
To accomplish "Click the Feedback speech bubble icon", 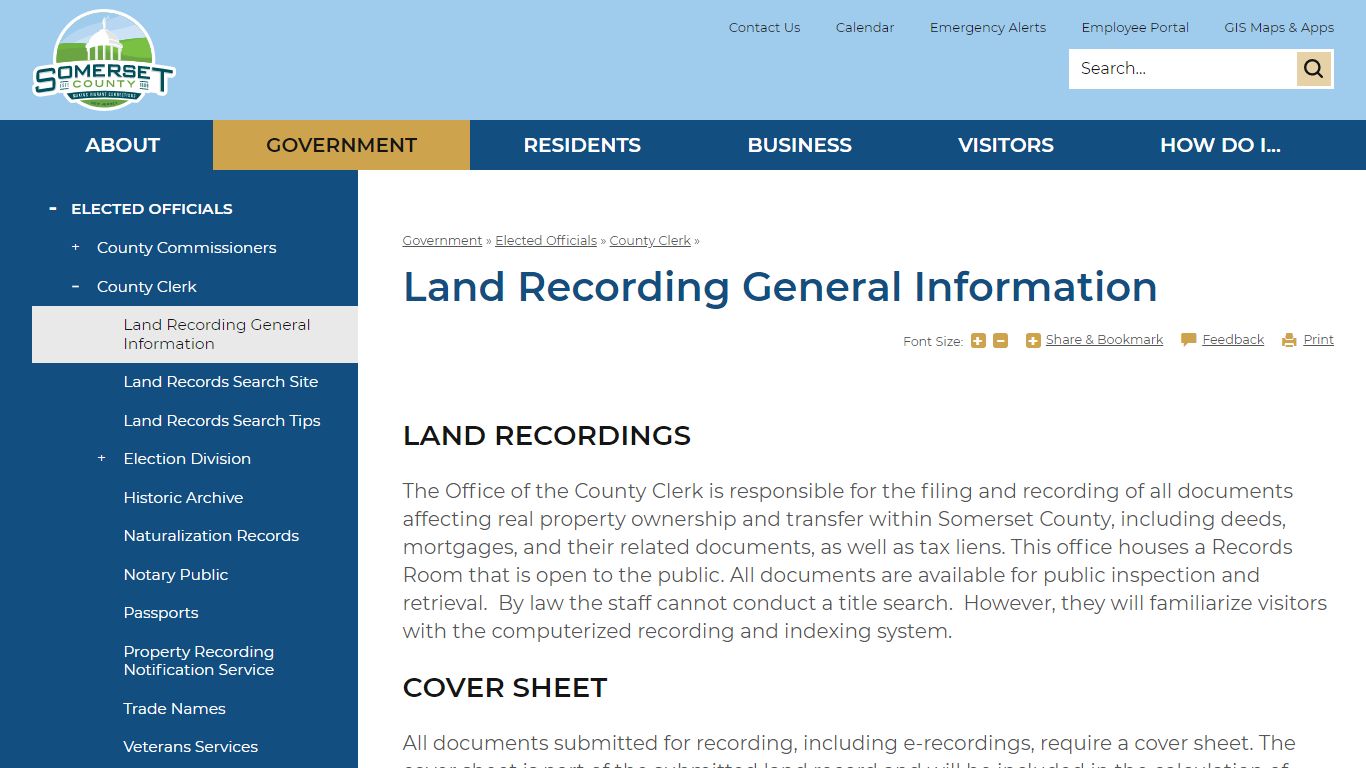I will [x=1187, y=339].
